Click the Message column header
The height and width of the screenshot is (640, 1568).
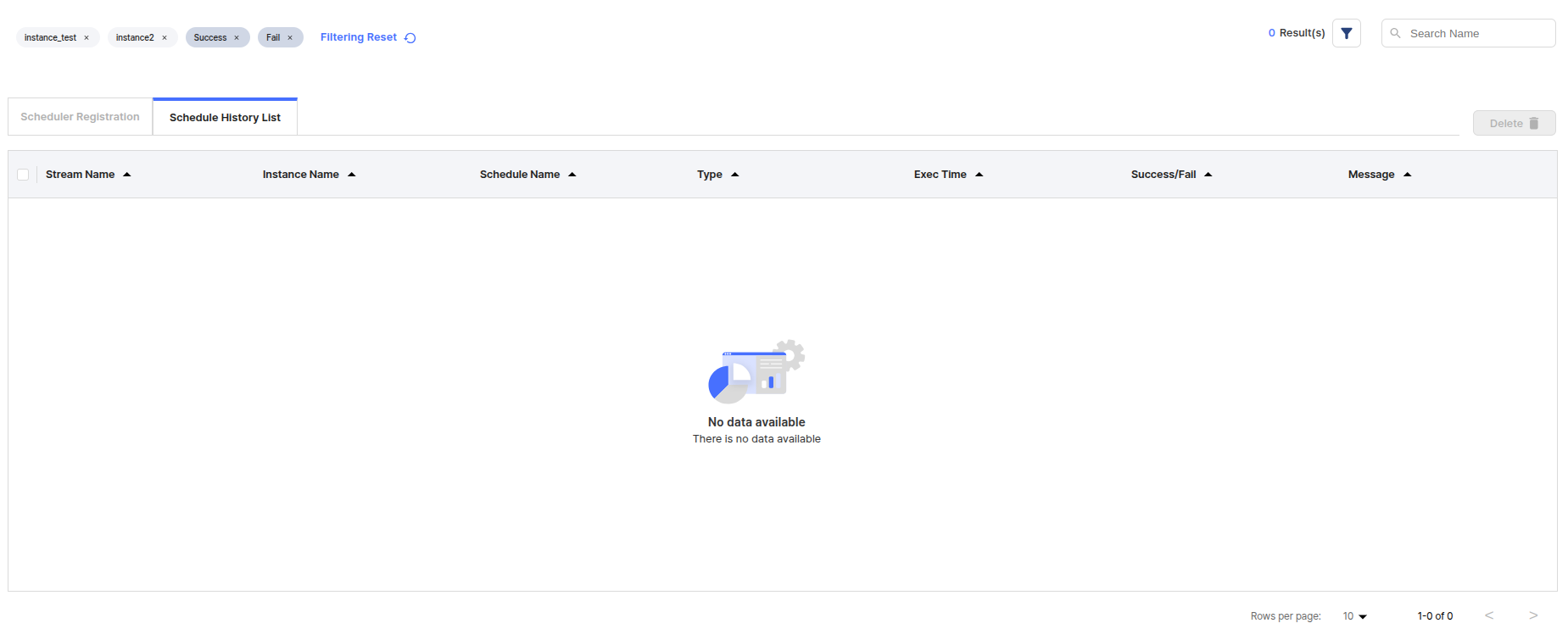click(1371, 175)
